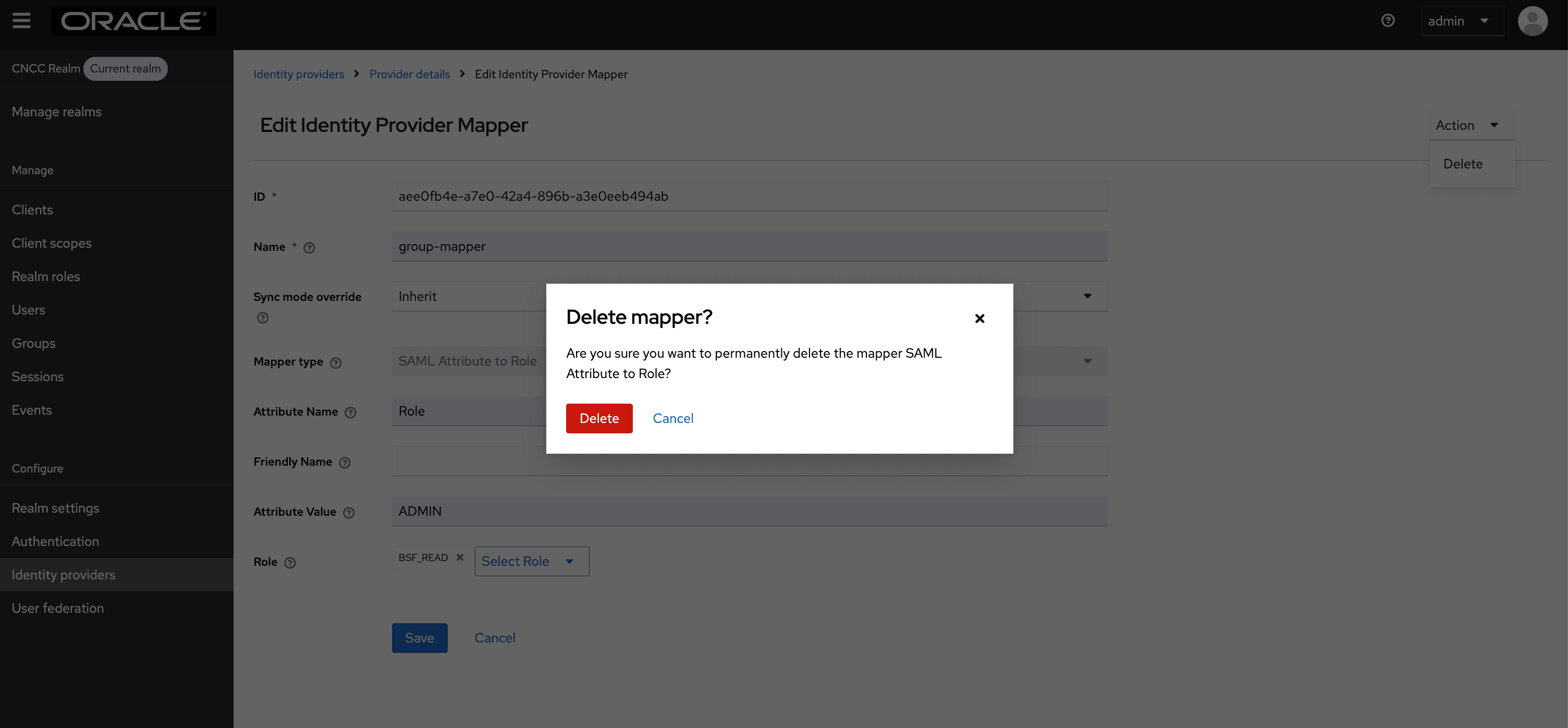Open Manage realms in sidebar
The height and width of the screenshot is (728, 1568).
[57, 112]
